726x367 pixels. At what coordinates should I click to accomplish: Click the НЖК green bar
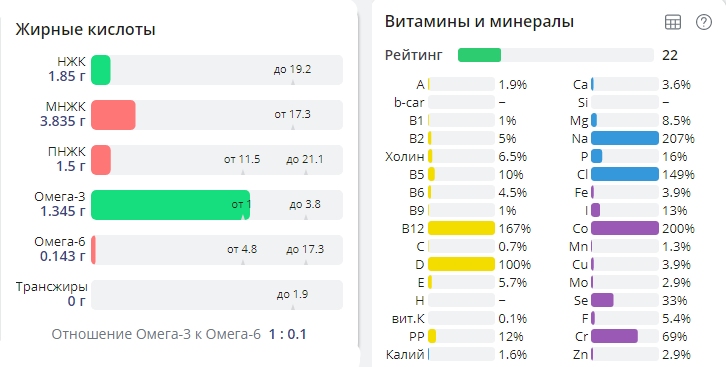tap(100, 70)
